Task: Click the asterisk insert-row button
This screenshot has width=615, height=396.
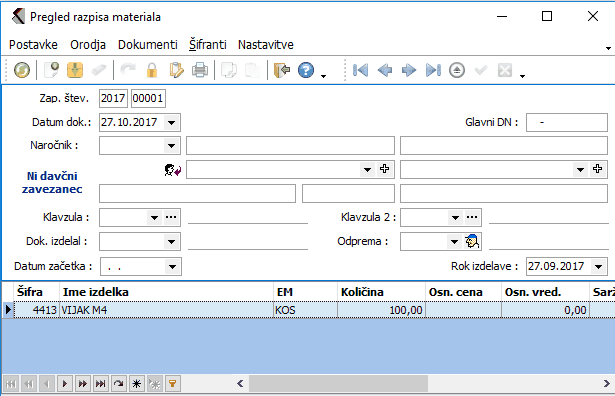Action: tap(136, 383)
